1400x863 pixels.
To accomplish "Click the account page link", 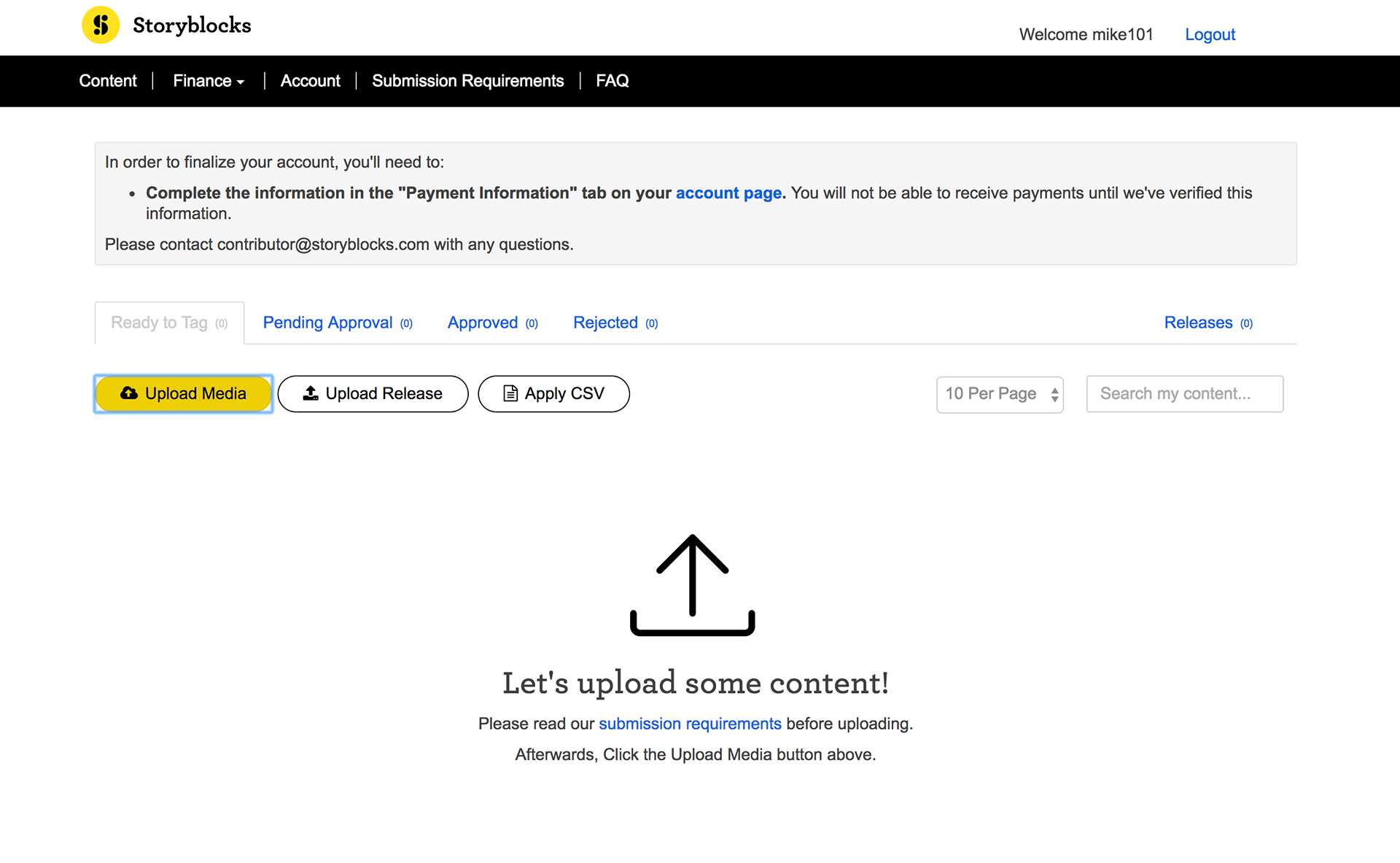I will click(x=728, y=193).
